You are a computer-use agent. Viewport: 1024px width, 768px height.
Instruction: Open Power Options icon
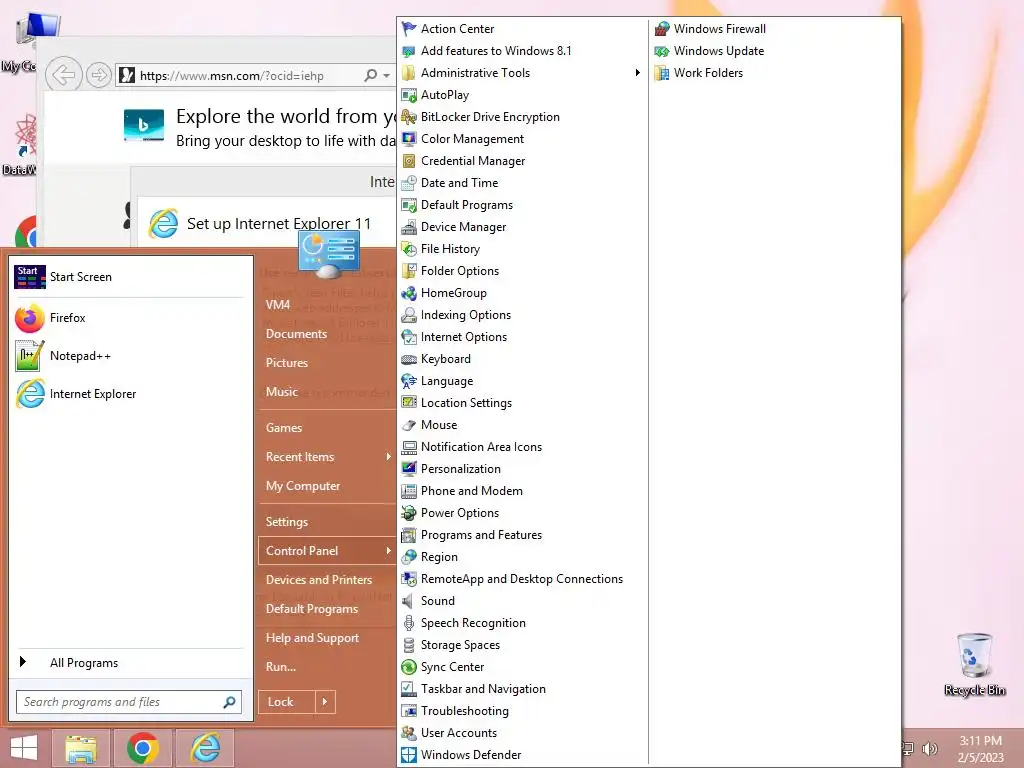409,513
